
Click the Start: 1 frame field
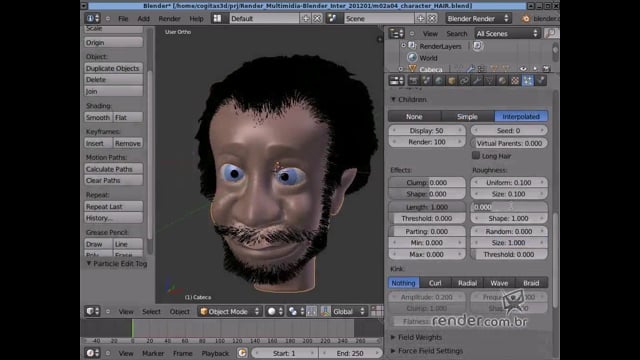(284, 353)
